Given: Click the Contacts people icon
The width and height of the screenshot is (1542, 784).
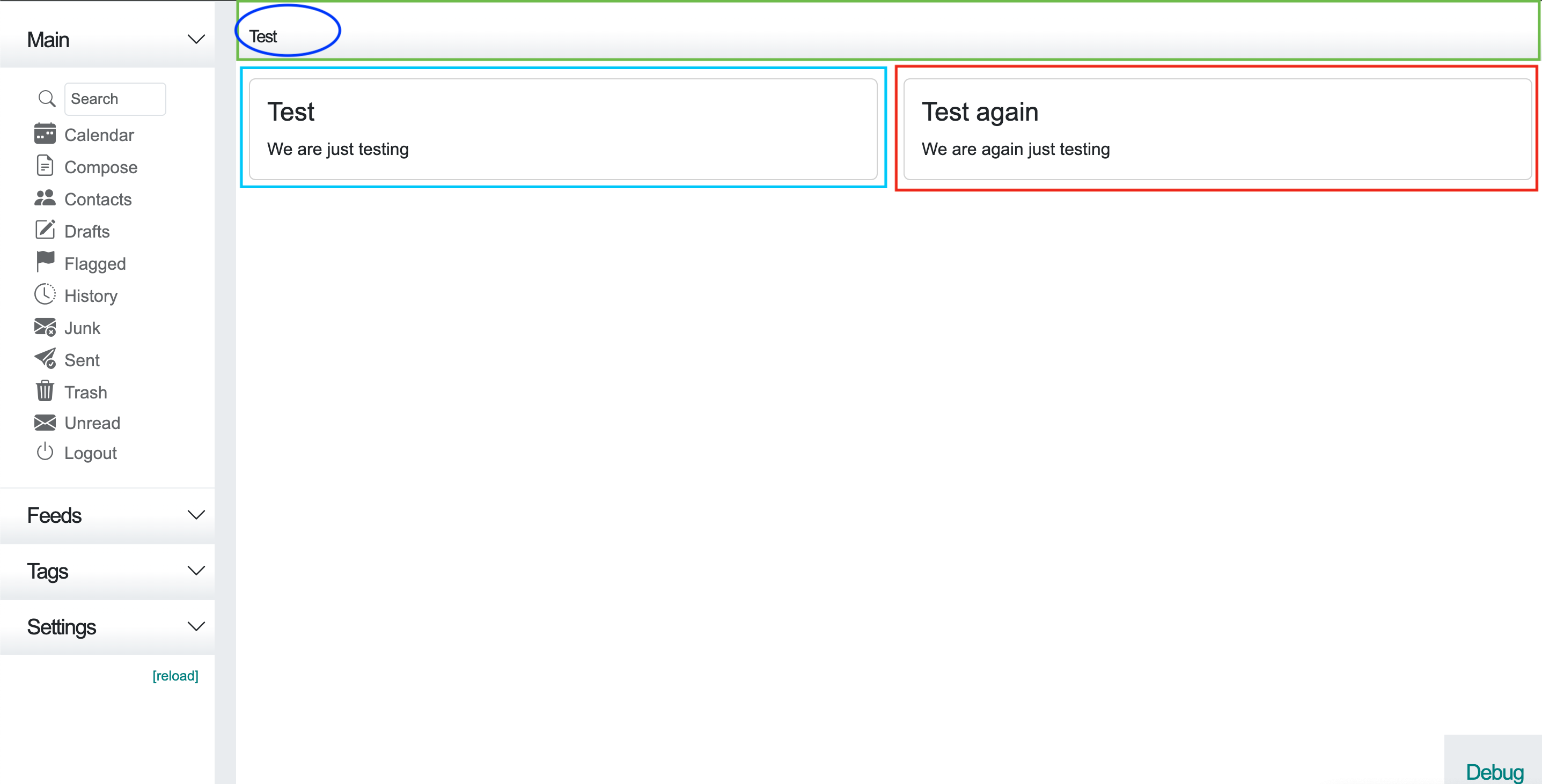Looking at the screenshot, I should [45, 198].
